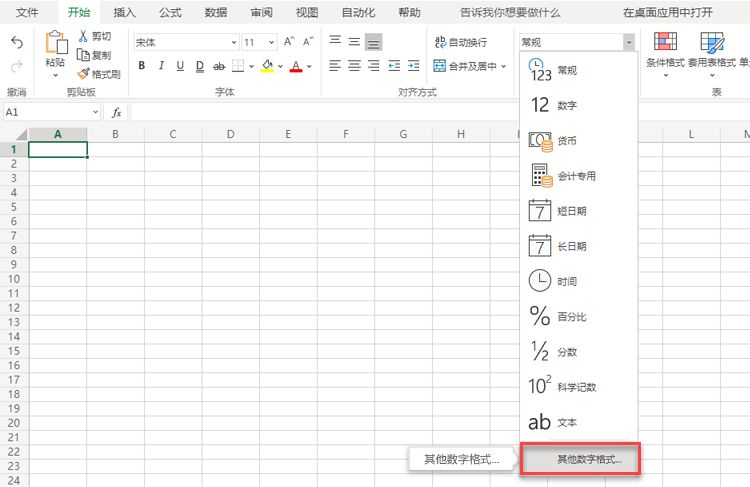The height and width of the screenshot is (487, 750).
Task: Toggle Italic formatting
Action: 161,66
